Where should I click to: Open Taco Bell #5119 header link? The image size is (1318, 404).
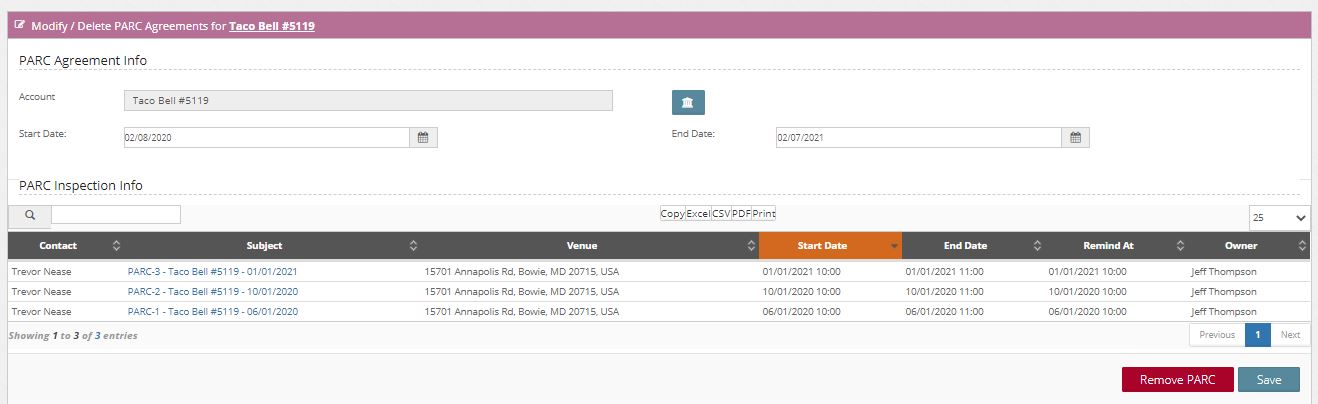pyautogui.click(x=272, y=26)
